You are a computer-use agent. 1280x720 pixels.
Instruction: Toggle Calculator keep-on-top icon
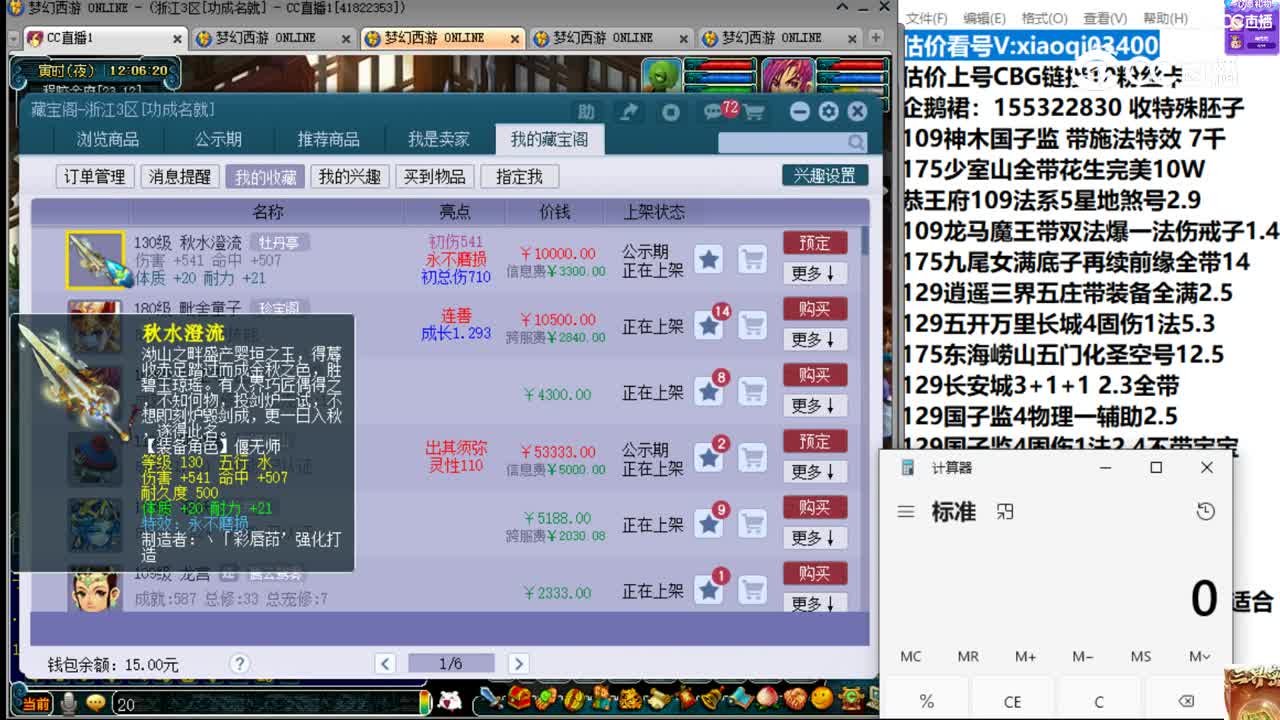coord(1005,512)
